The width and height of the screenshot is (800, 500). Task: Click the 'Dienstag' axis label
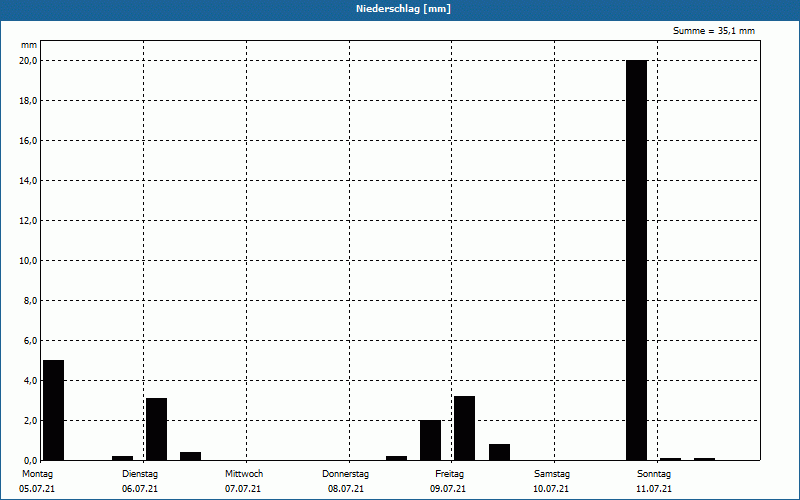(x=140, y=474)
